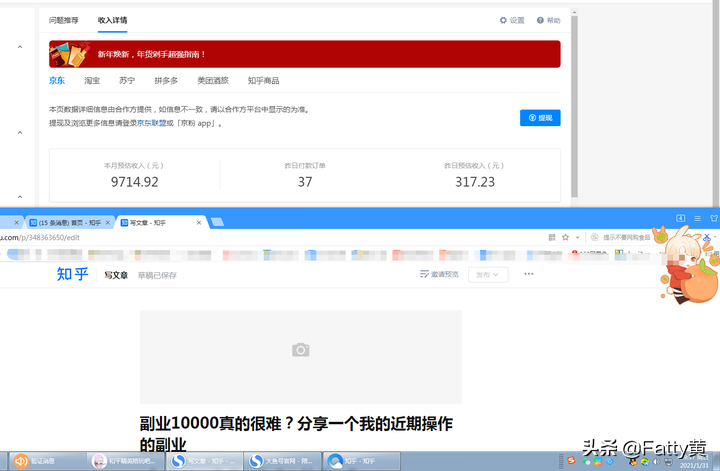Open 帮助 with the question mark icon
Image resolution: width=720 pixels, height=471 pixels.
[549, 20]
